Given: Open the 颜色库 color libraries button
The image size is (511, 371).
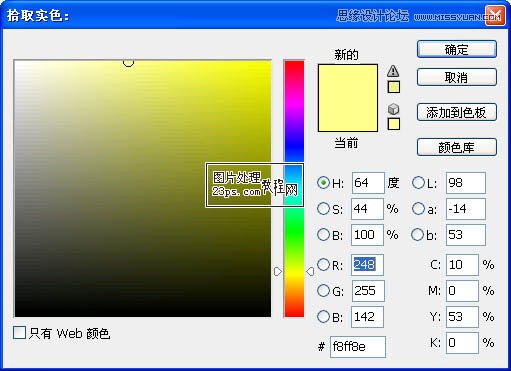Looking at the screenshot, I should point(457,147).
